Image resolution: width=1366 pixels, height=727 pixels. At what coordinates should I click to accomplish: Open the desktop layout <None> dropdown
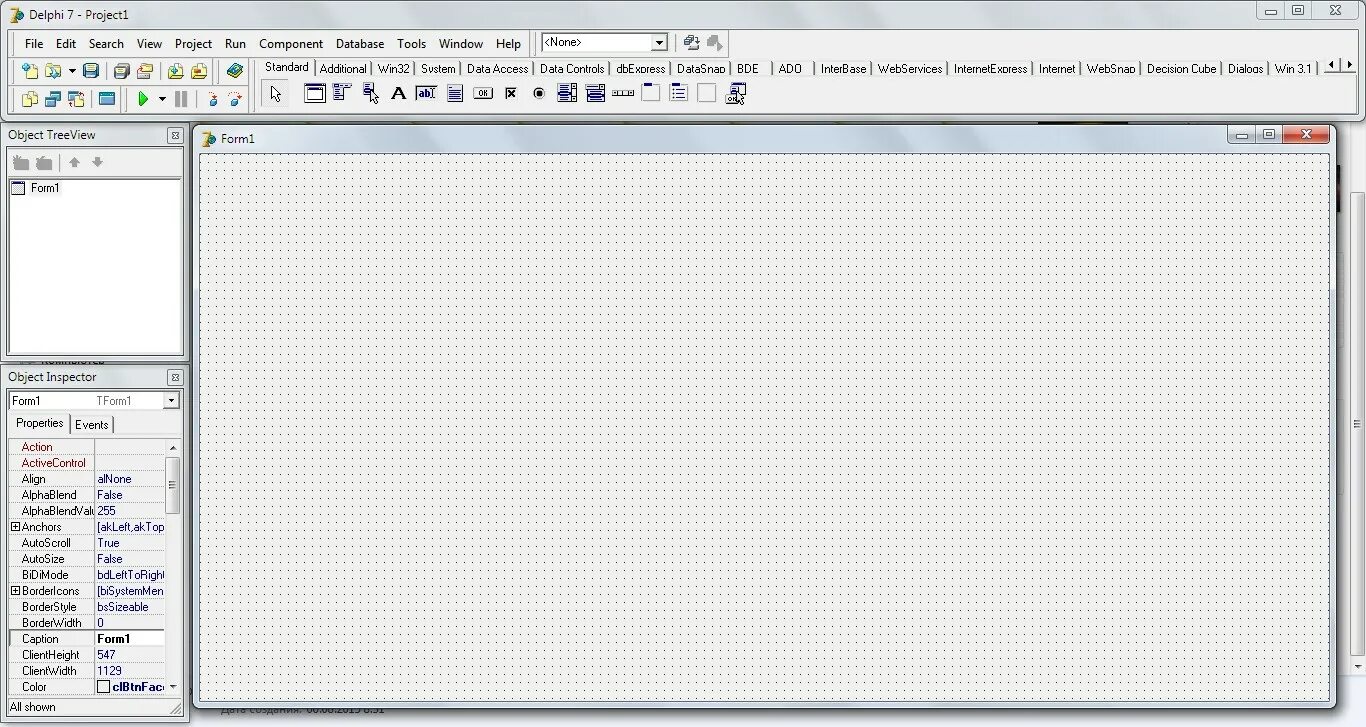659,43
